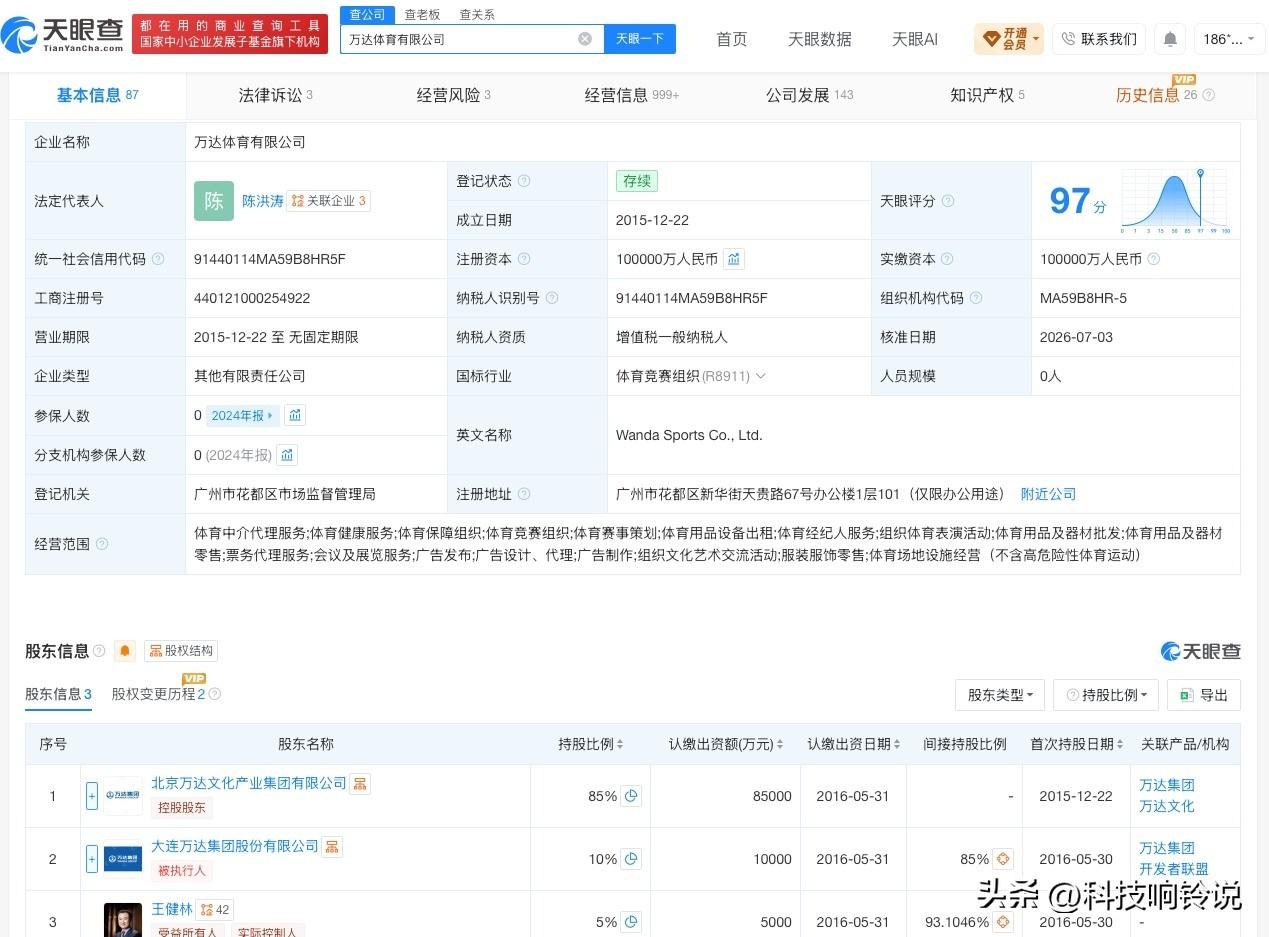The width and height of the screenshot is (1269, 937).
Task: Open the notification bell icon
Action: (1170, 39)
